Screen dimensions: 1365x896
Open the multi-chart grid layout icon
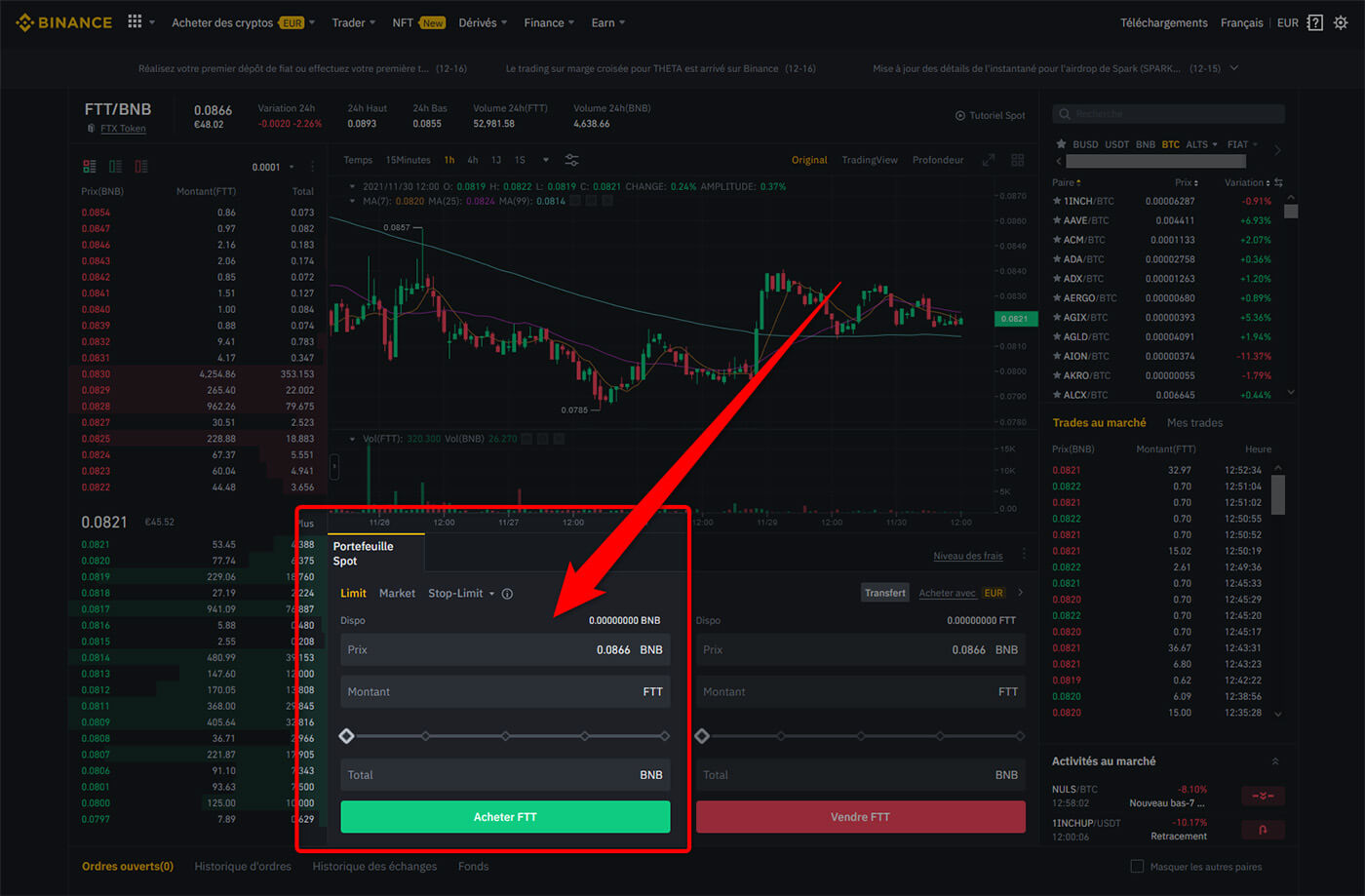(x=1018, y=160)
